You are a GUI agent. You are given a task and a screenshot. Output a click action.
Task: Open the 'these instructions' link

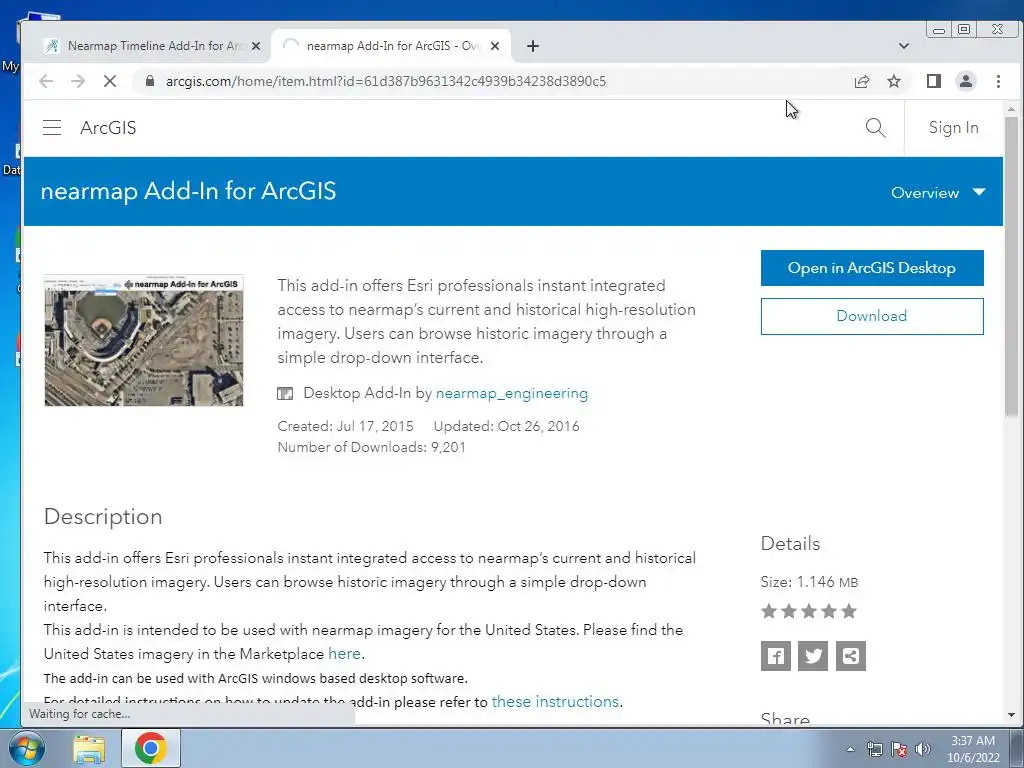point(555,701)
